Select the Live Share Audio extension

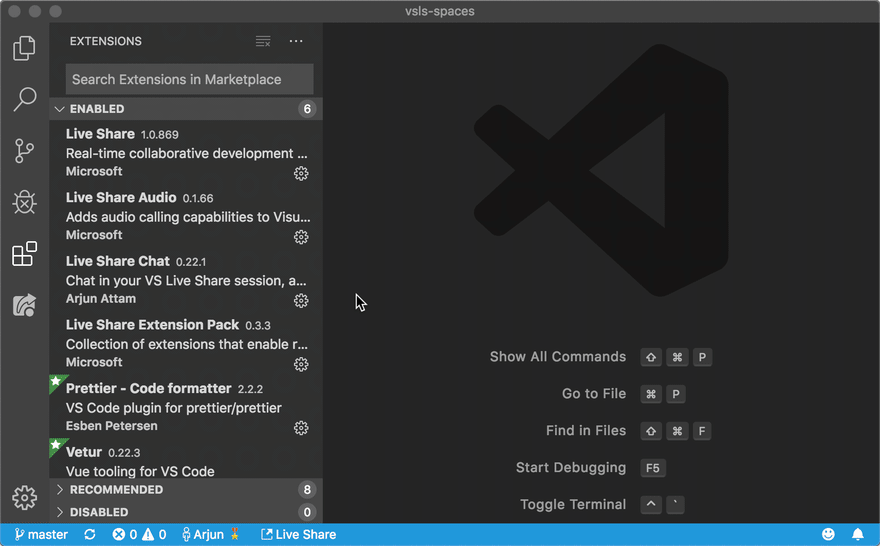coord(186,215)
